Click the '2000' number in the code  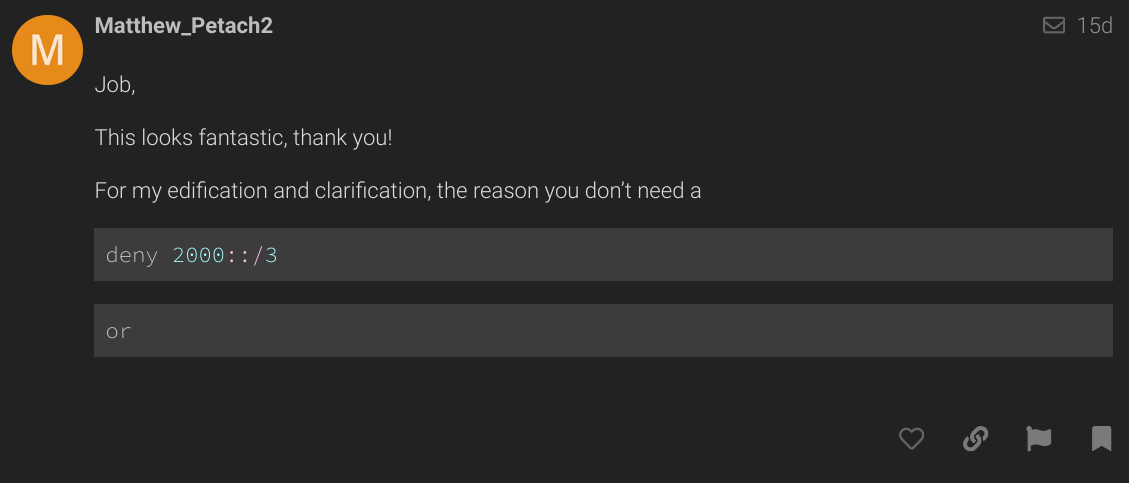pyautogui.click(x=198, y=255)
